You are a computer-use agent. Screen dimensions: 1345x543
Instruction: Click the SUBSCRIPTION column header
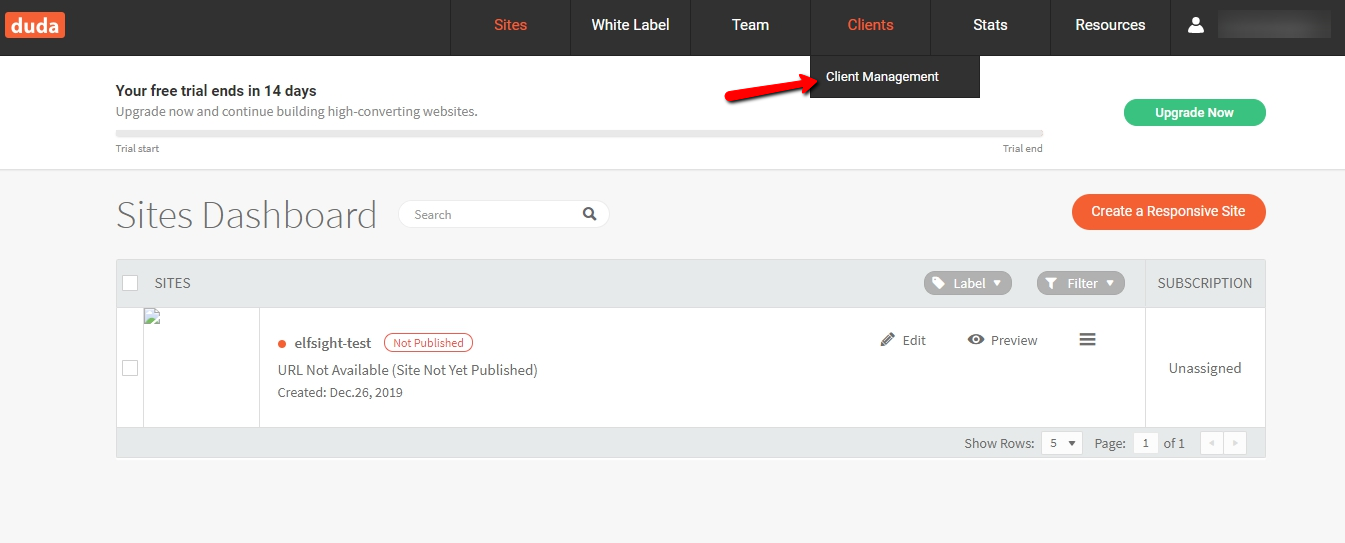[1205, 283]
